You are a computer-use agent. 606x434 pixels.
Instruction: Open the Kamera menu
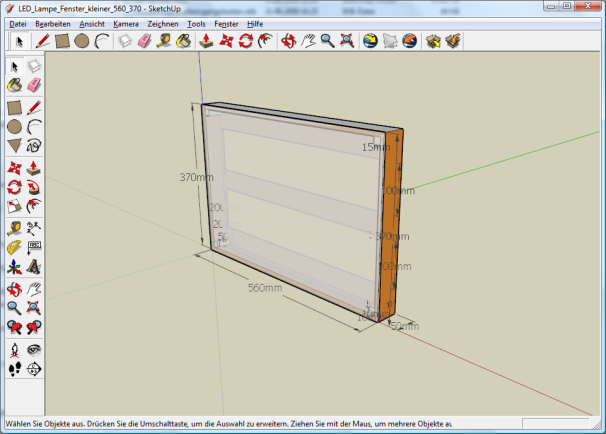click(x=126, y=24)
